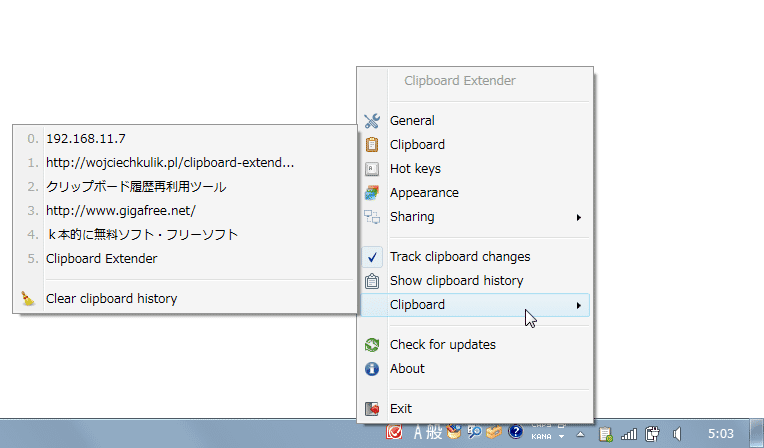Click the Hot keys keyboard icon
The height and width of the screenshot is (448, 764).
click(x=372, y=169)
